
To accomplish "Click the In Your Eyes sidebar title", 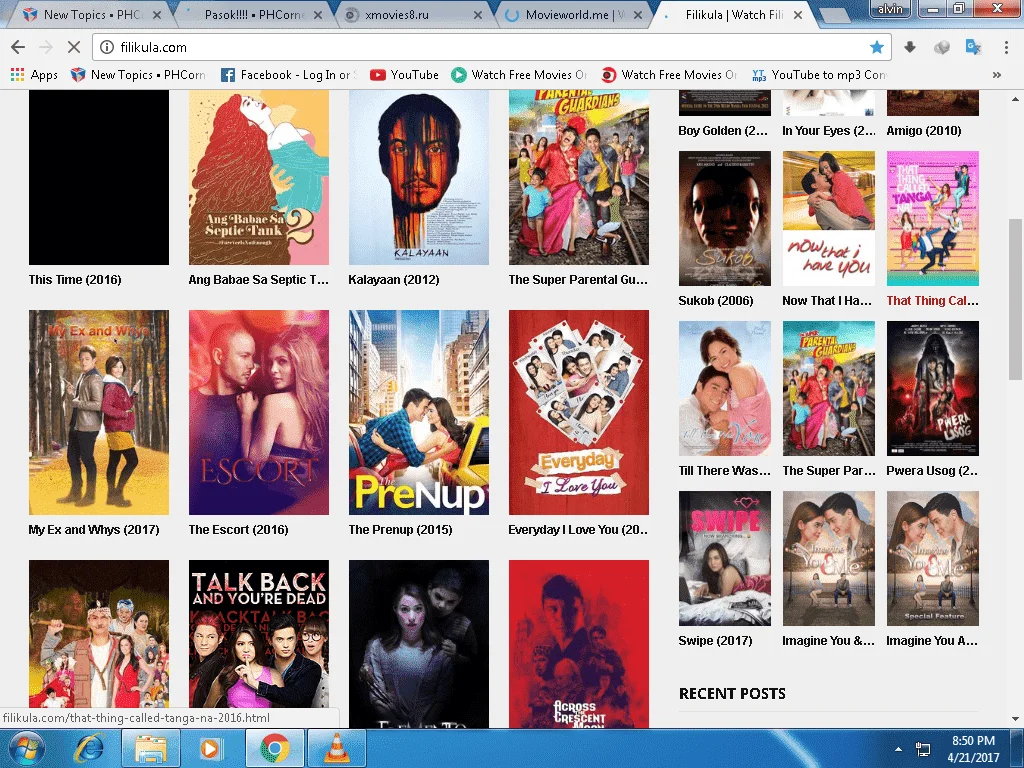I will 829,131.
